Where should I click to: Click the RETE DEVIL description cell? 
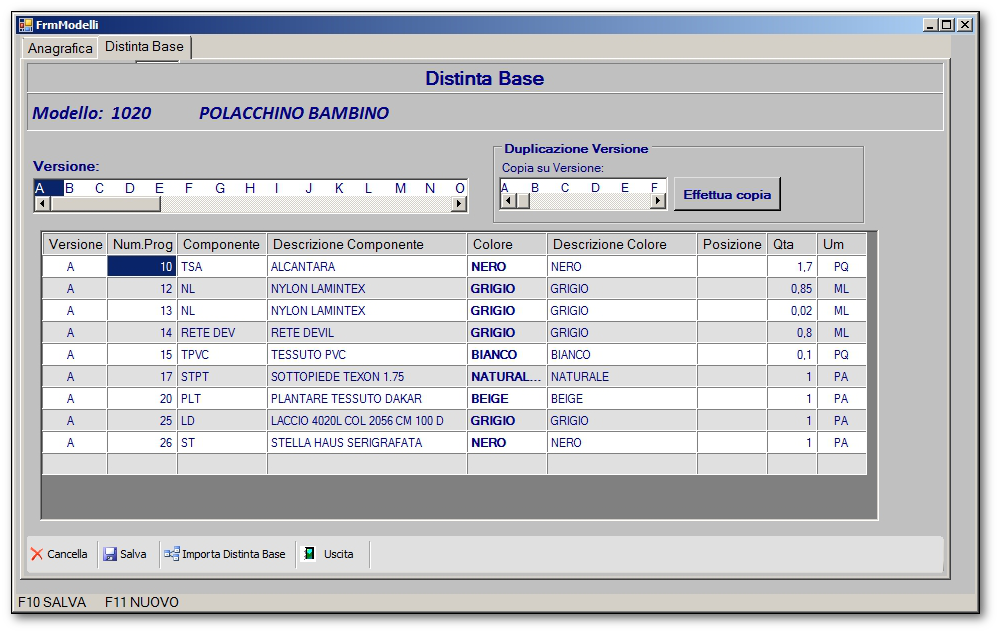[367, 333]
